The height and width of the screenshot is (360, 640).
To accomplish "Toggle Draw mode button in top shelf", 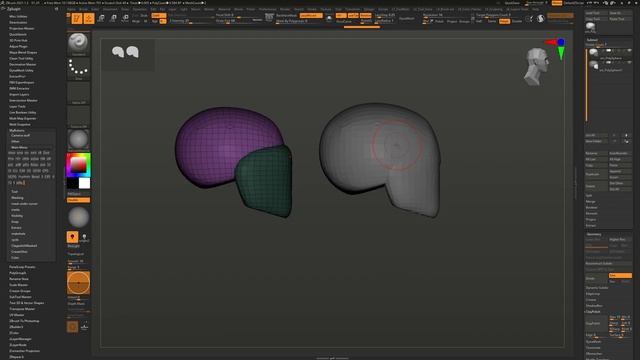I will click(89, 18).
